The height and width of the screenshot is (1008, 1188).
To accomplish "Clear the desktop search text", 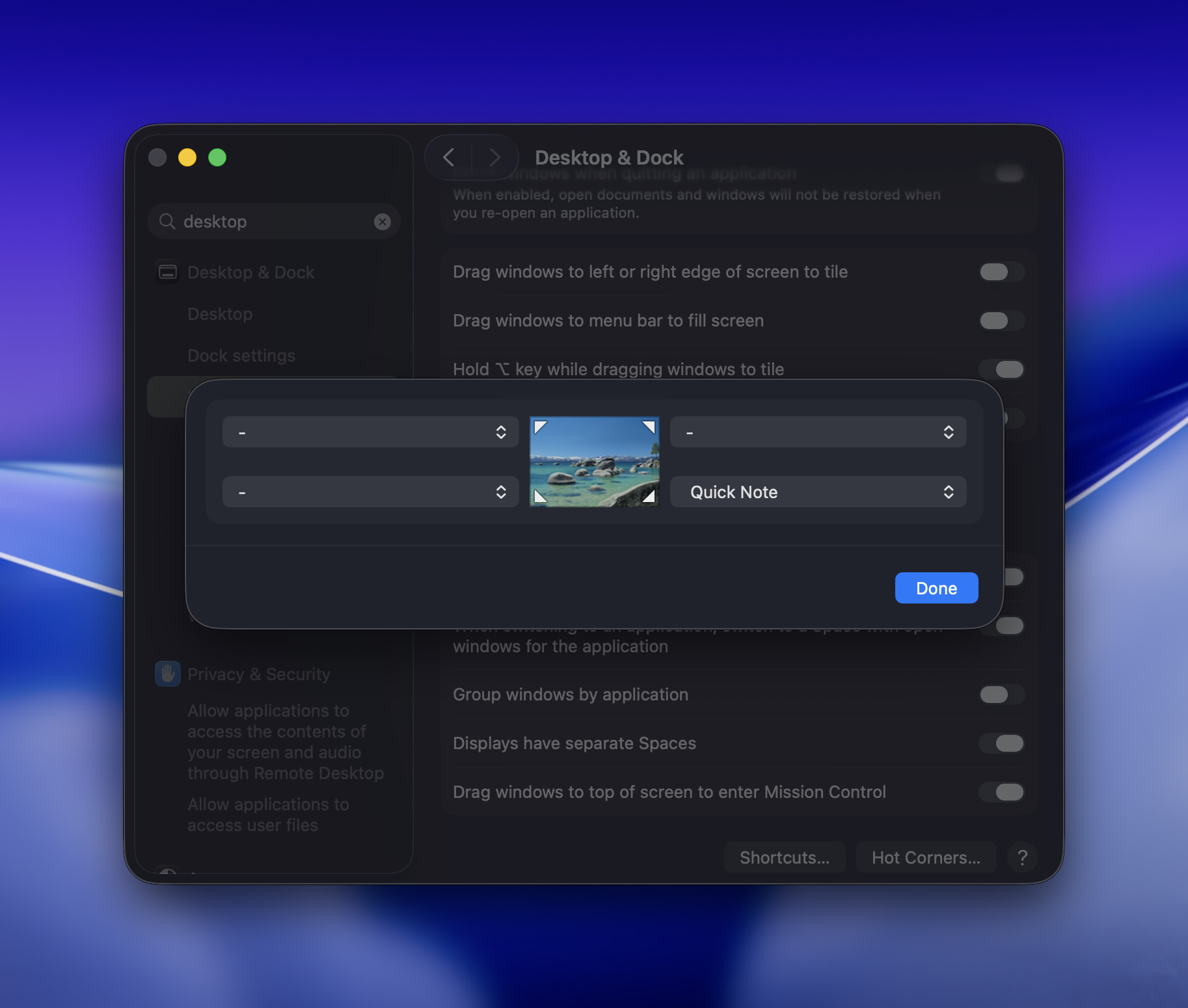I will point(383,222).
